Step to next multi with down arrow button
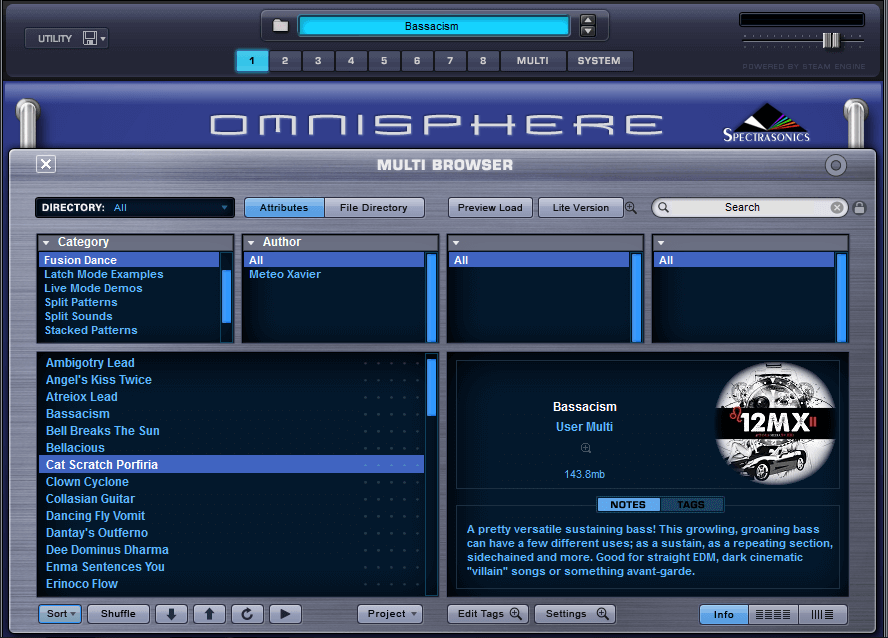The image size is (888, 638). (x=171, y=614)
